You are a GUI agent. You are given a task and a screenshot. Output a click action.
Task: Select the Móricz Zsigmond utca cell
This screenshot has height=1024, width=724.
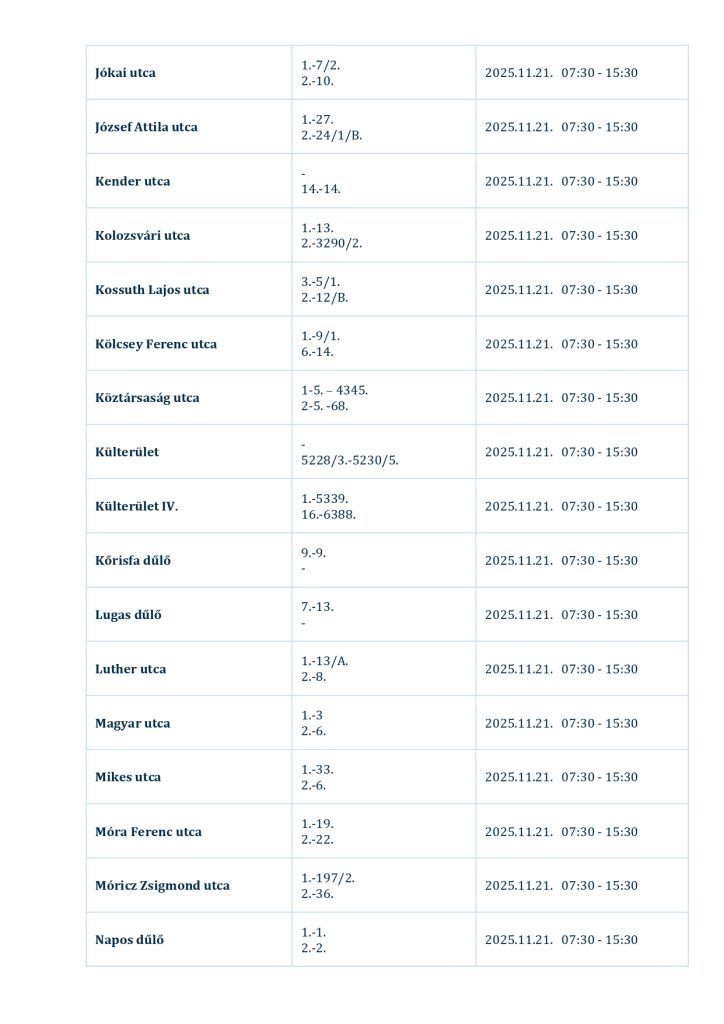(x=162, y=886)
